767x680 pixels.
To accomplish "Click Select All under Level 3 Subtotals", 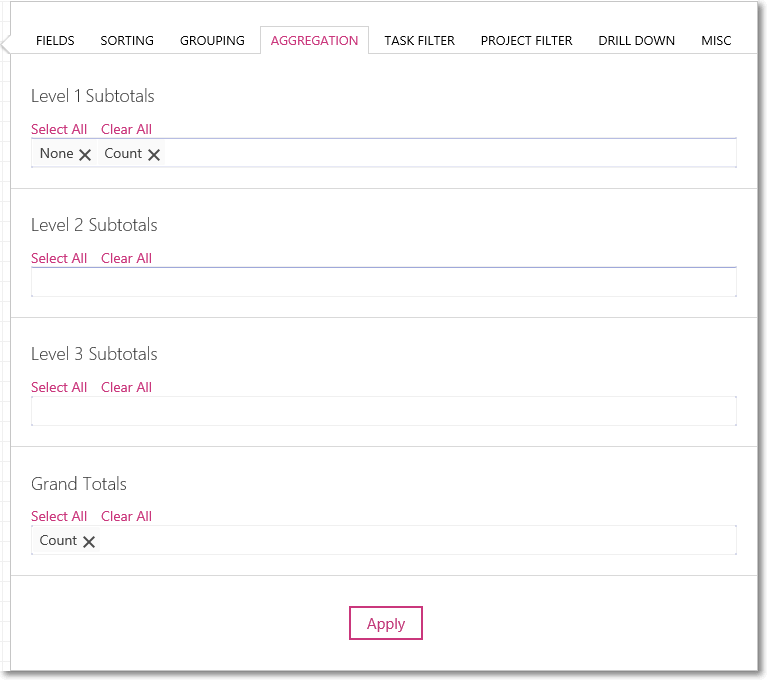I will (59, 387).
